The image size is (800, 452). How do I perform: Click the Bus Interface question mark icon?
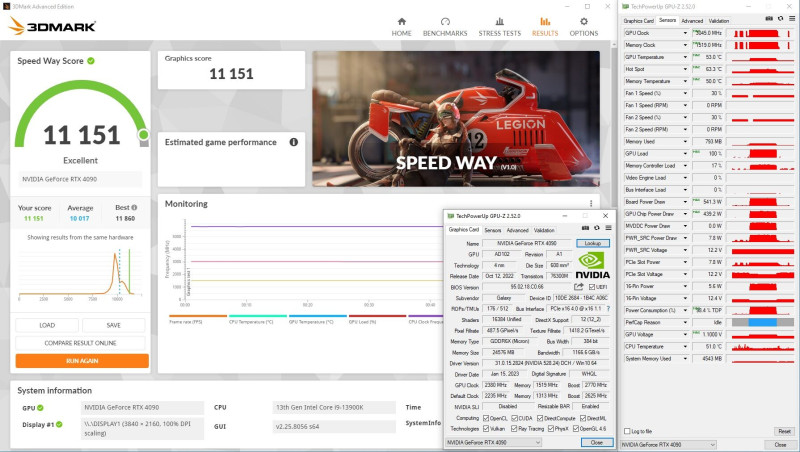click(608, 309)
